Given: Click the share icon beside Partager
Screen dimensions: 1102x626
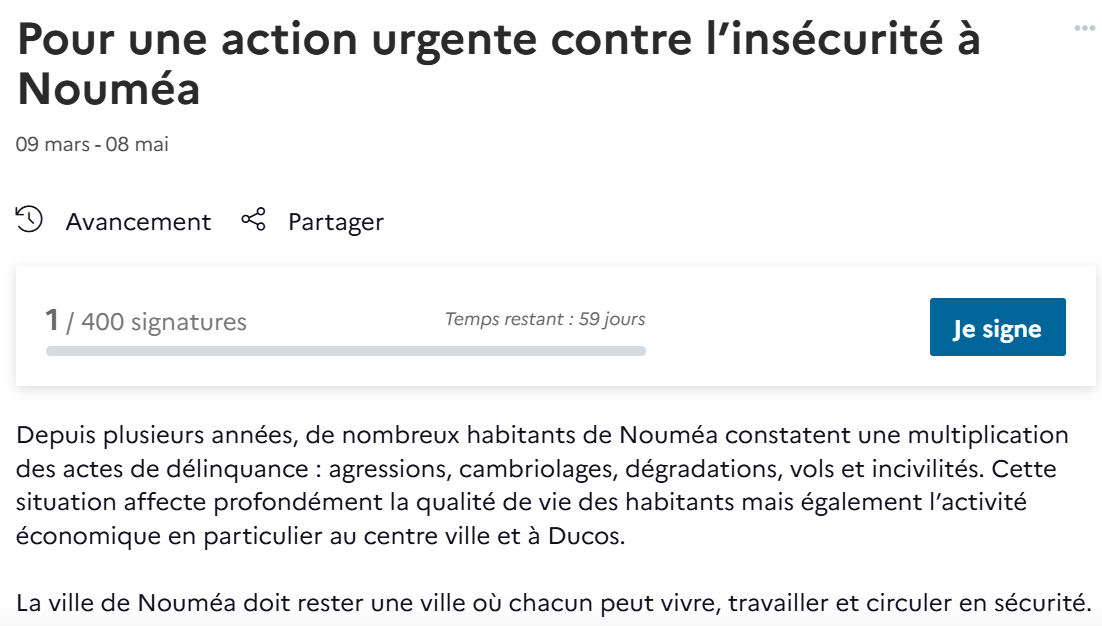Looking at the screenshot, I should [254, 220].
